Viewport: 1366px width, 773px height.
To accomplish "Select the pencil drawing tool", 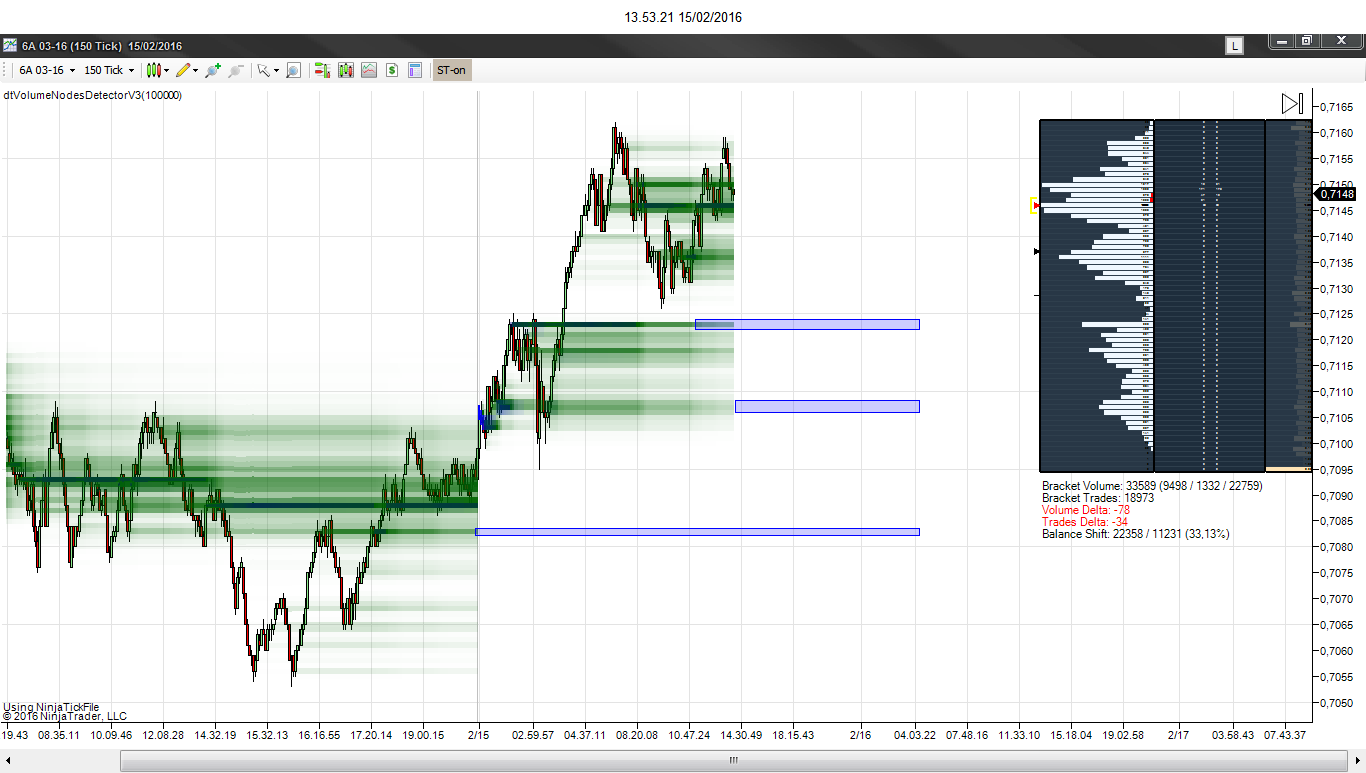I will click(x=183, y=70).
